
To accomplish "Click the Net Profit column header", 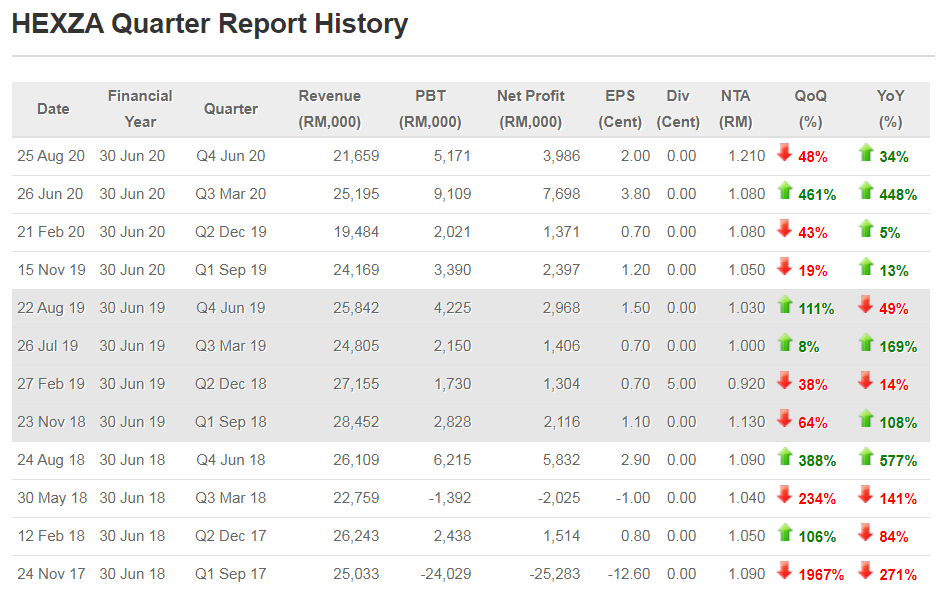I will 531,109.
